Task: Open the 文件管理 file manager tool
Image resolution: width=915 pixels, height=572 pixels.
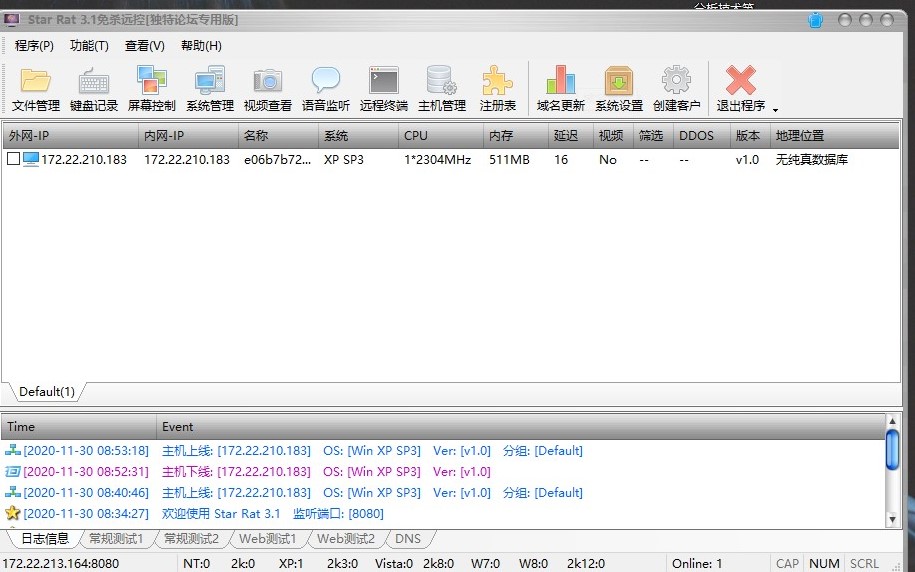Action: point(36,89)
